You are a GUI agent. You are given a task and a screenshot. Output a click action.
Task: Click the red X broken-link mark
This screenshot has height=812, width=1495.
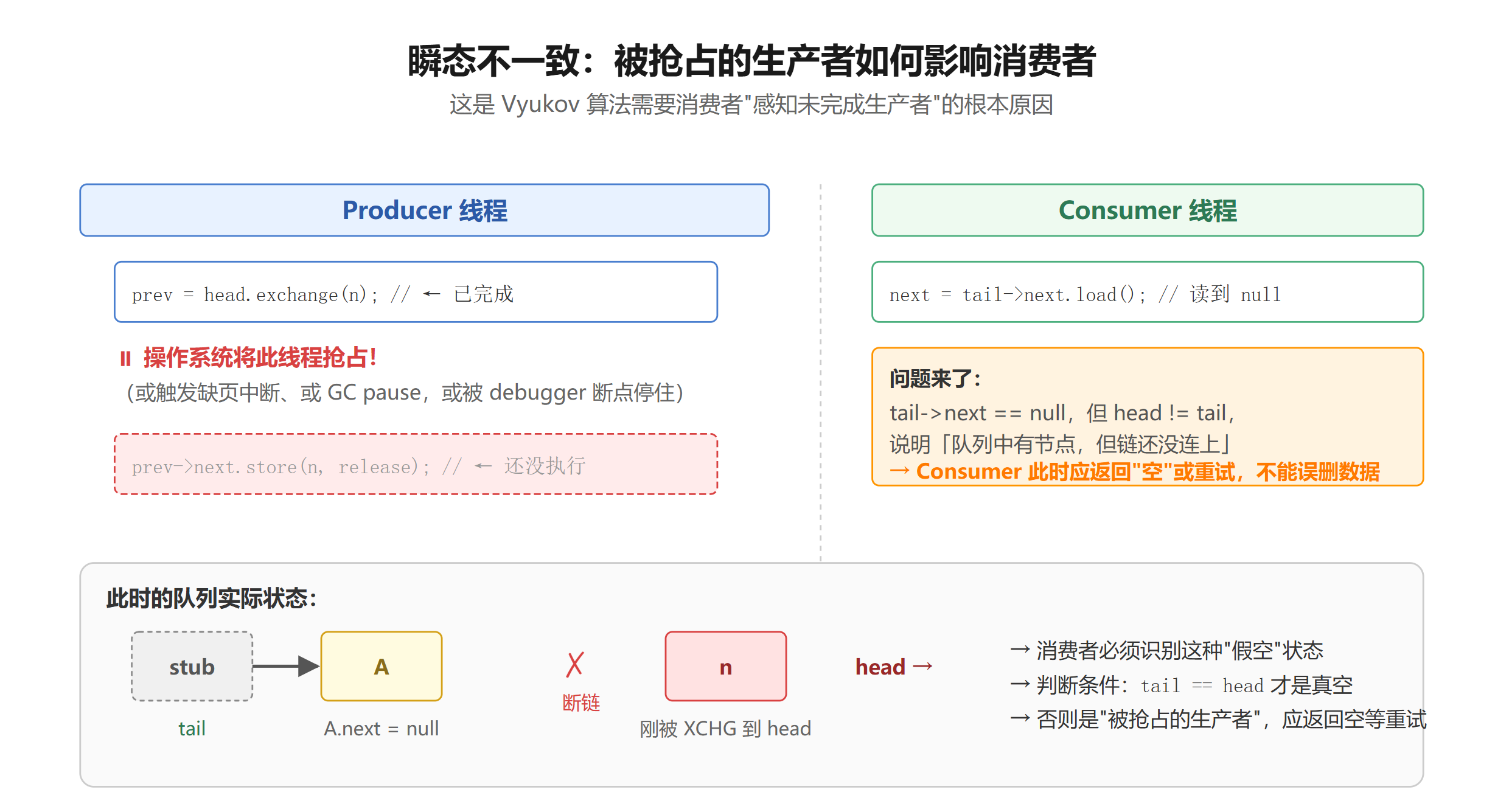point(575,664)
